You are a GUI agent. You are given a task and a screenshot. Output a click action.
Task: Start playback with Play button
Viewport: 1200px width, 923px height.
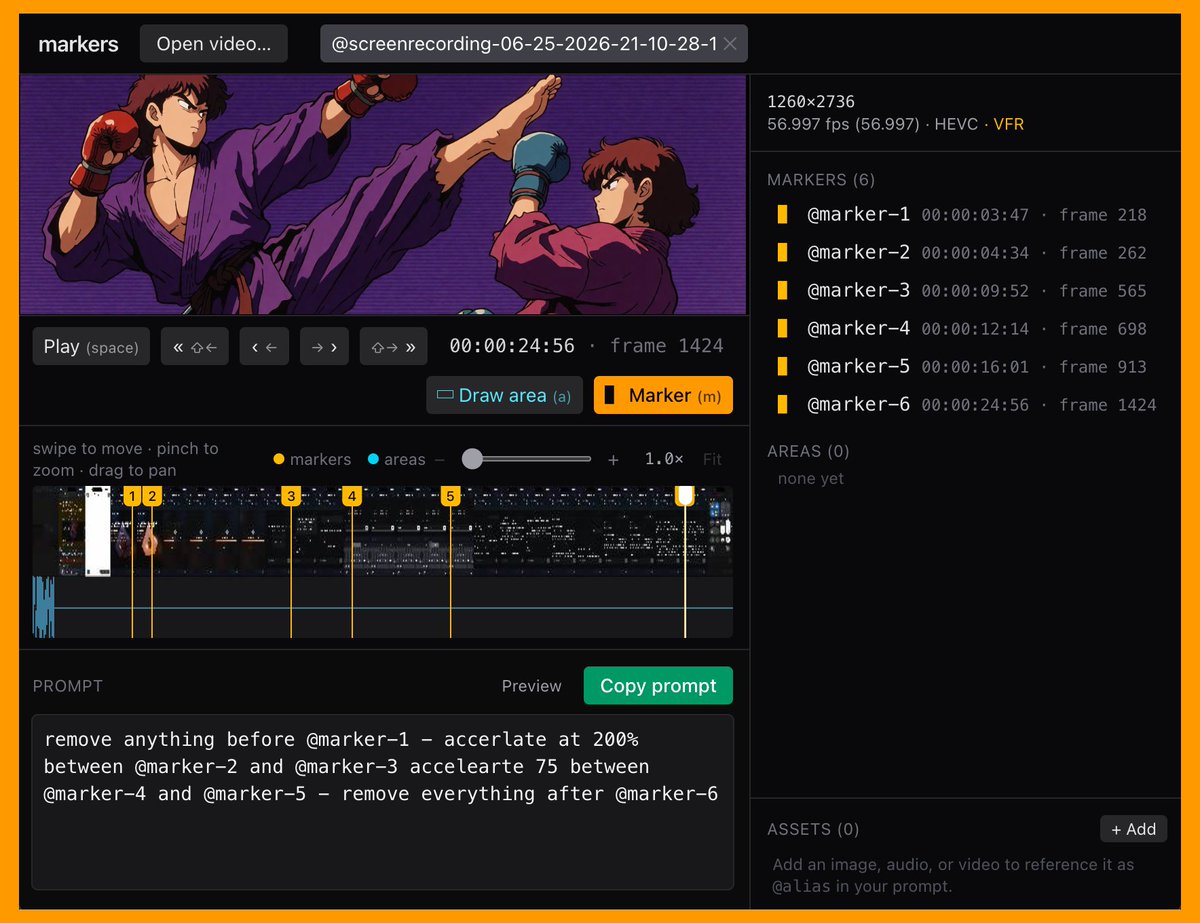pyautogui.click(x=91, y=346)
